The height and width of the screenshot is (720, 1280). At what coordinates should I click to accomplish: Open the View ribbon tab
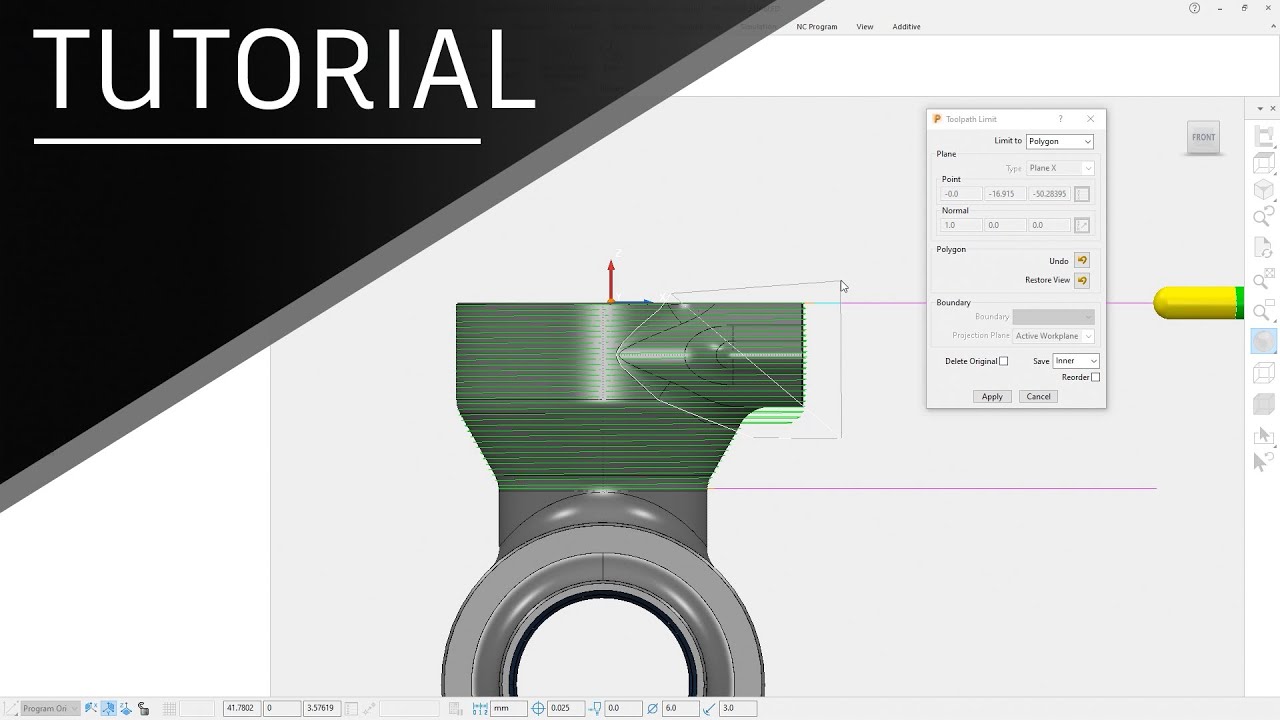coord(865,27)
